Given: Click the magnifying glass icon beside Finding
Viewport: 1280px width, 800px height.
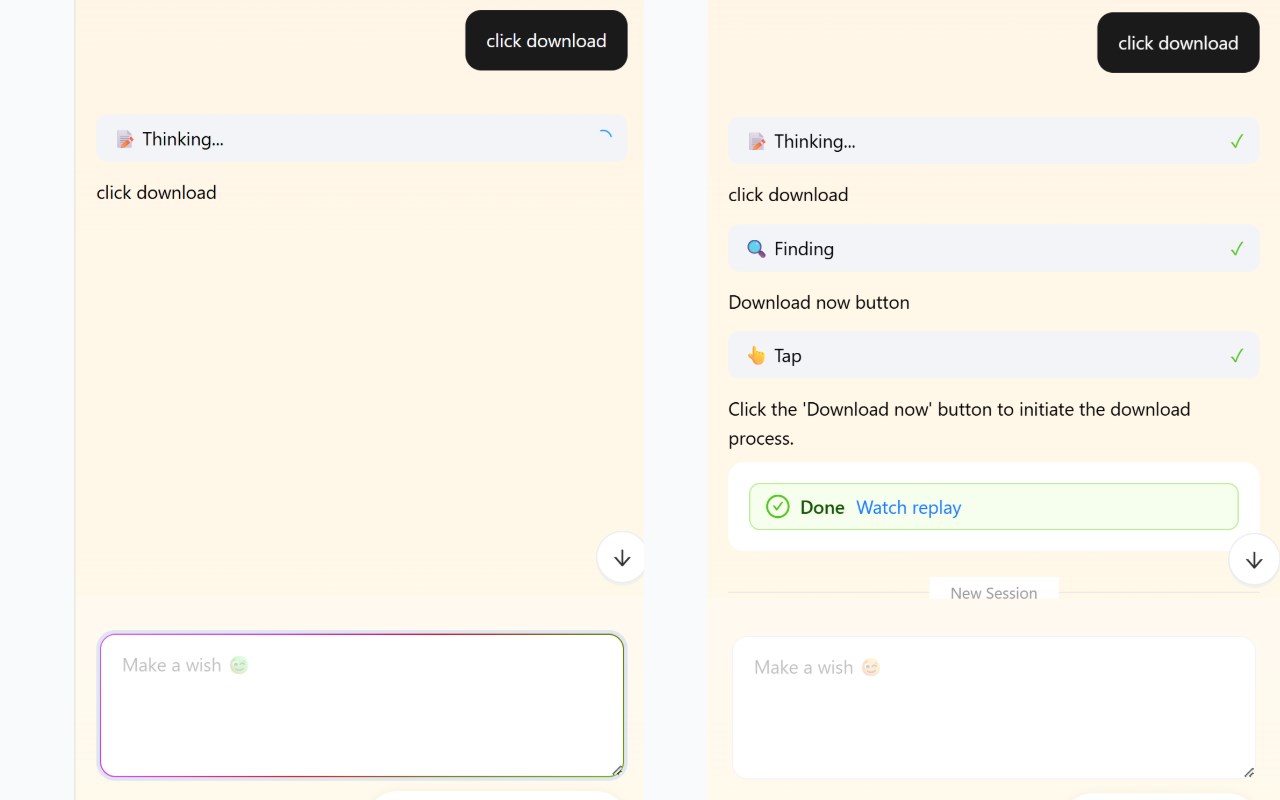Looking at the screenshot, I should (756, 248).
